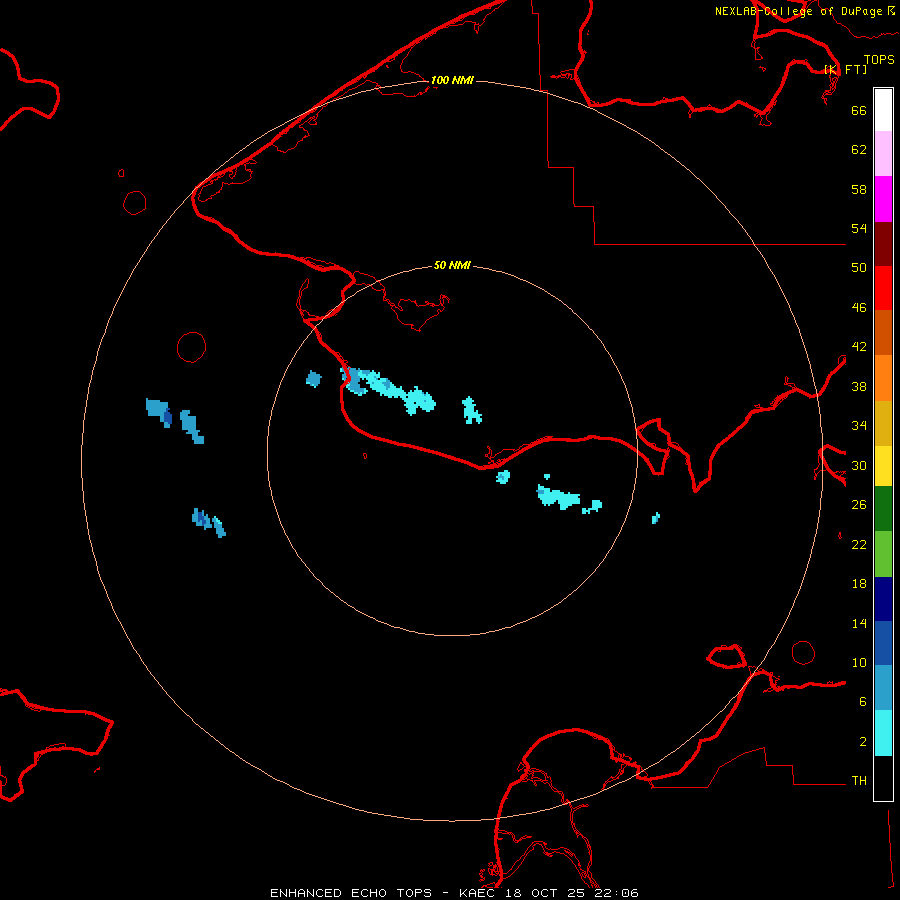Image resolution: width=900 pixels, height=900 pixels.
Task: Click the NEXLAB-College of DuPage credit text
Action: tap(800, 11)
